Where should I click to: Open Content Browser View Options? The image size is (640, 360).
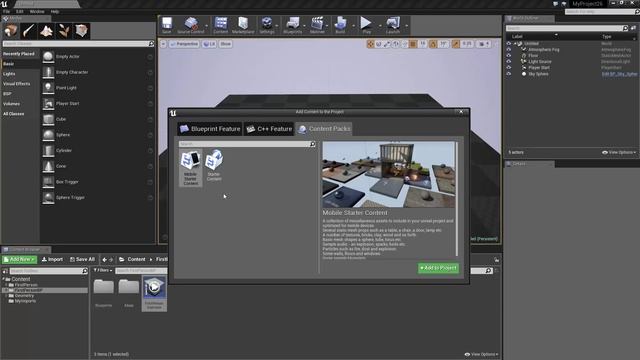(x=481, y=354)
